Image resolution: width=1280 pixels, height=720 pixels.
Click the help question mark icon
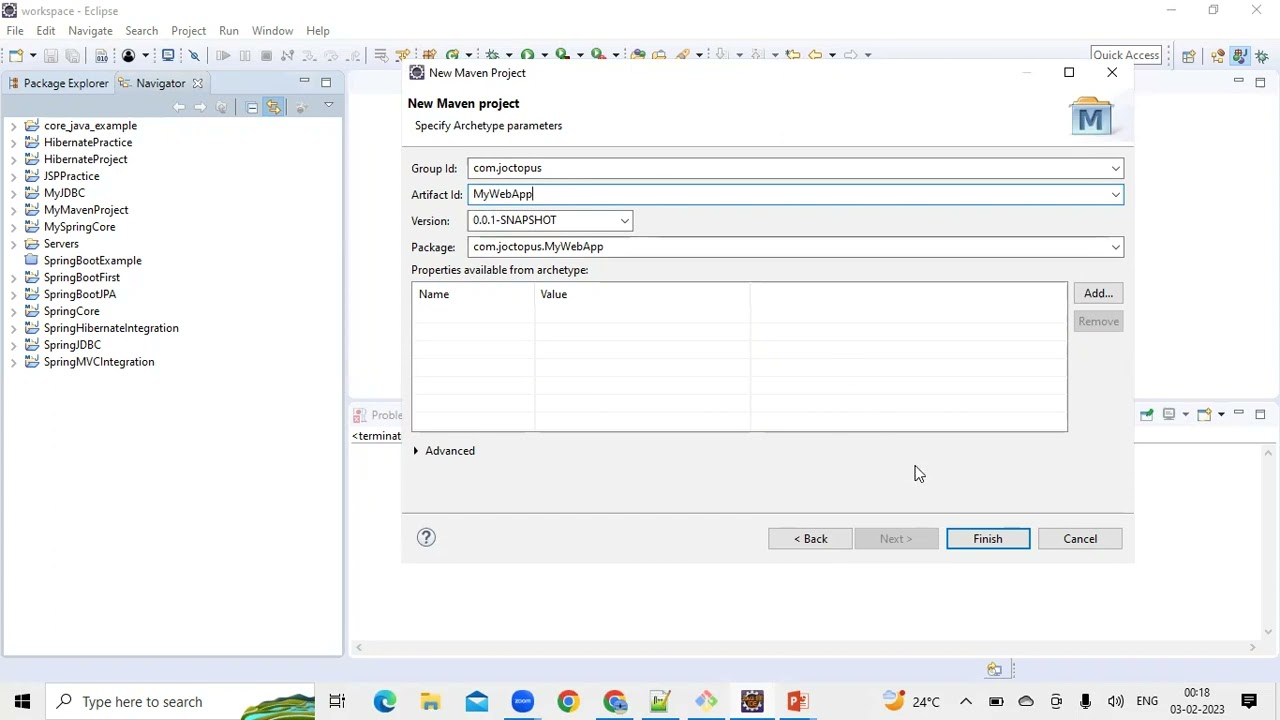tap(426, 537)
